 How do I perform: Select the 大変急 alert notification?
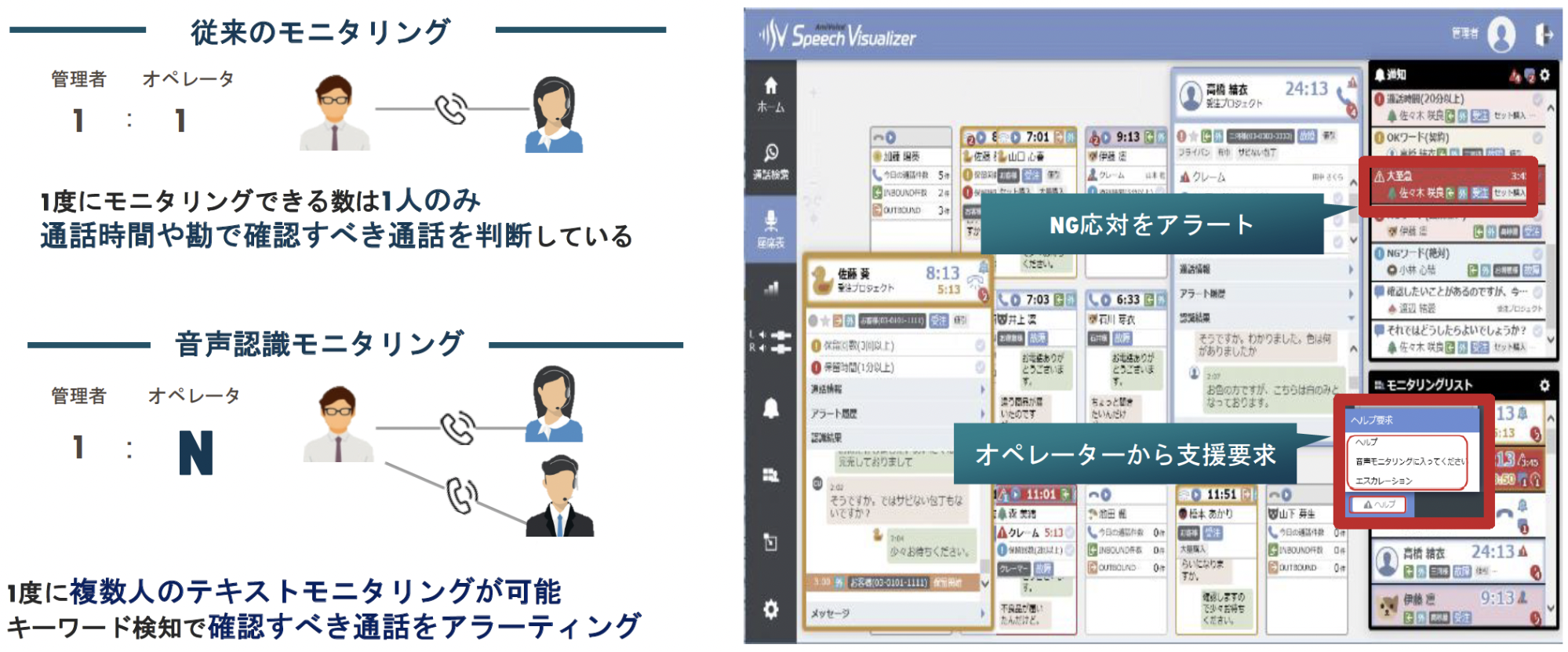(1449, 184)
